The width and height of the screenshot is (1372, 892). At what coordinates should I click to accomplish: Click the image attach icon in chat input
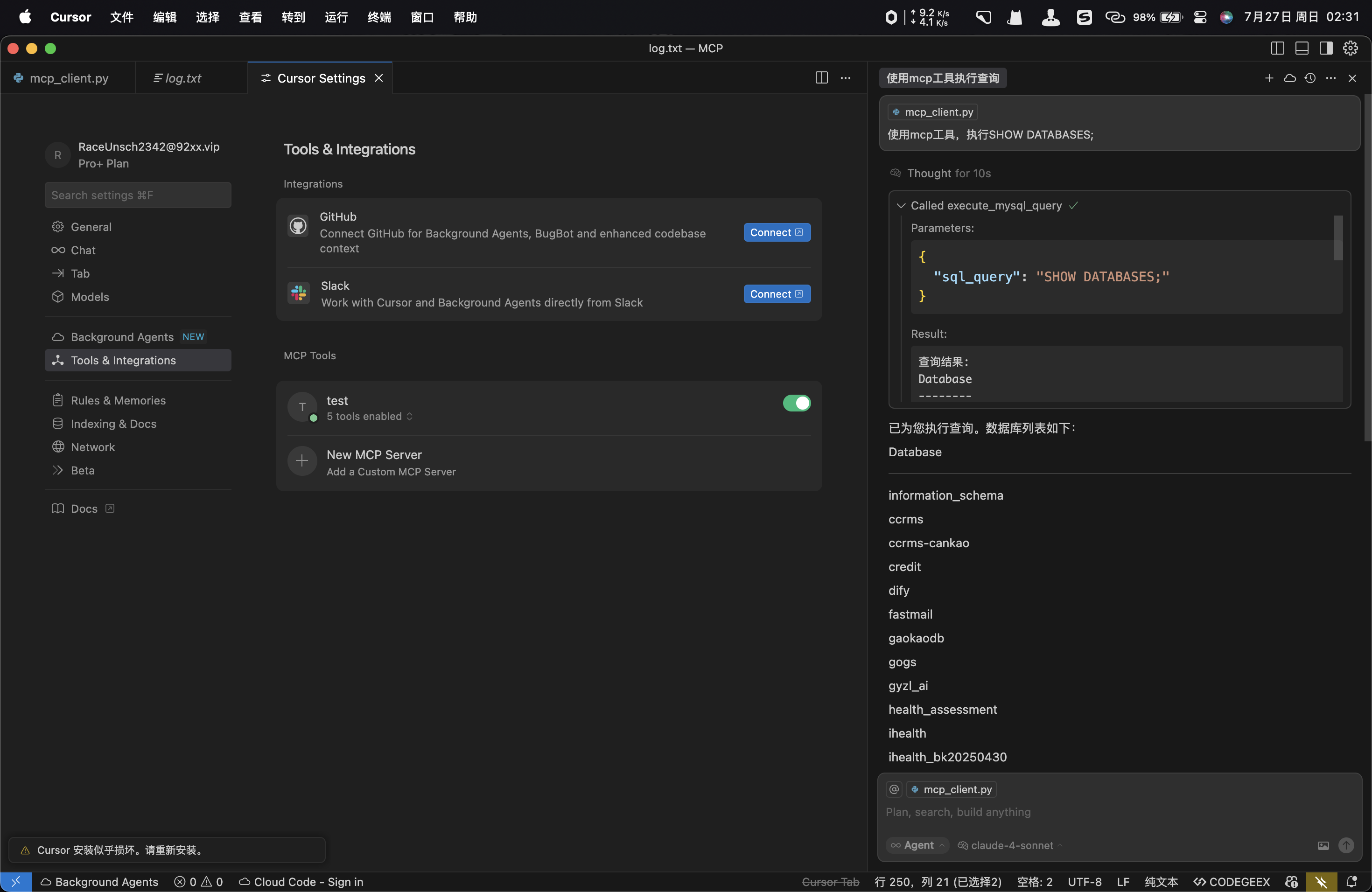pos(1323,845)
